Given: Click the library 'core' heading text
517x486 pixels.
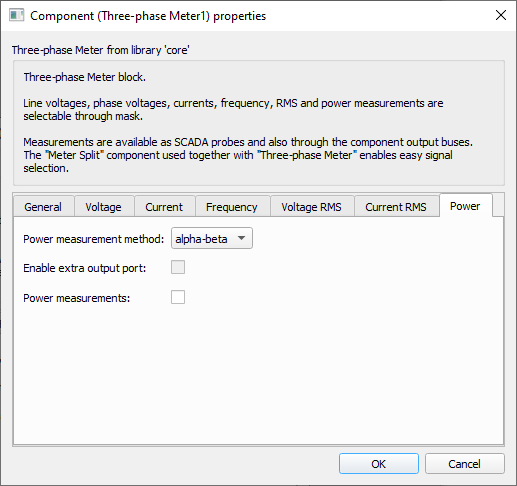Looking at the screenshot, I should point(101,50).
